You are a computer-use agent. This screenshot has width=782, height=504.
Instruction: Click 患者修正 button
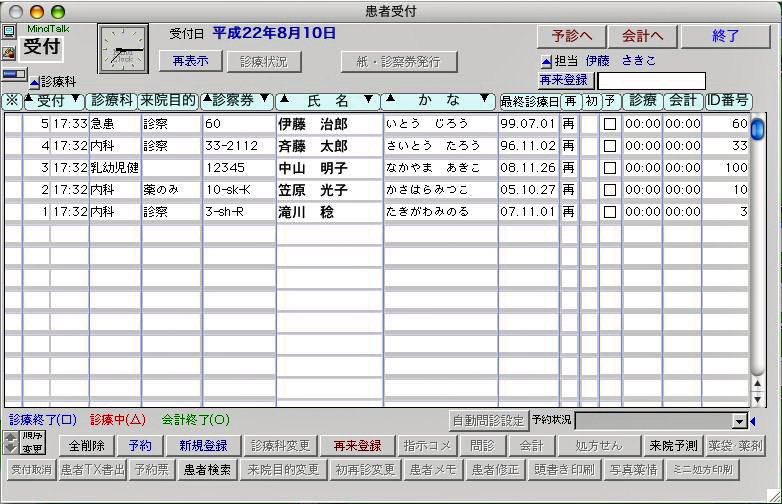pyautogui.click(x=495, y=470)
